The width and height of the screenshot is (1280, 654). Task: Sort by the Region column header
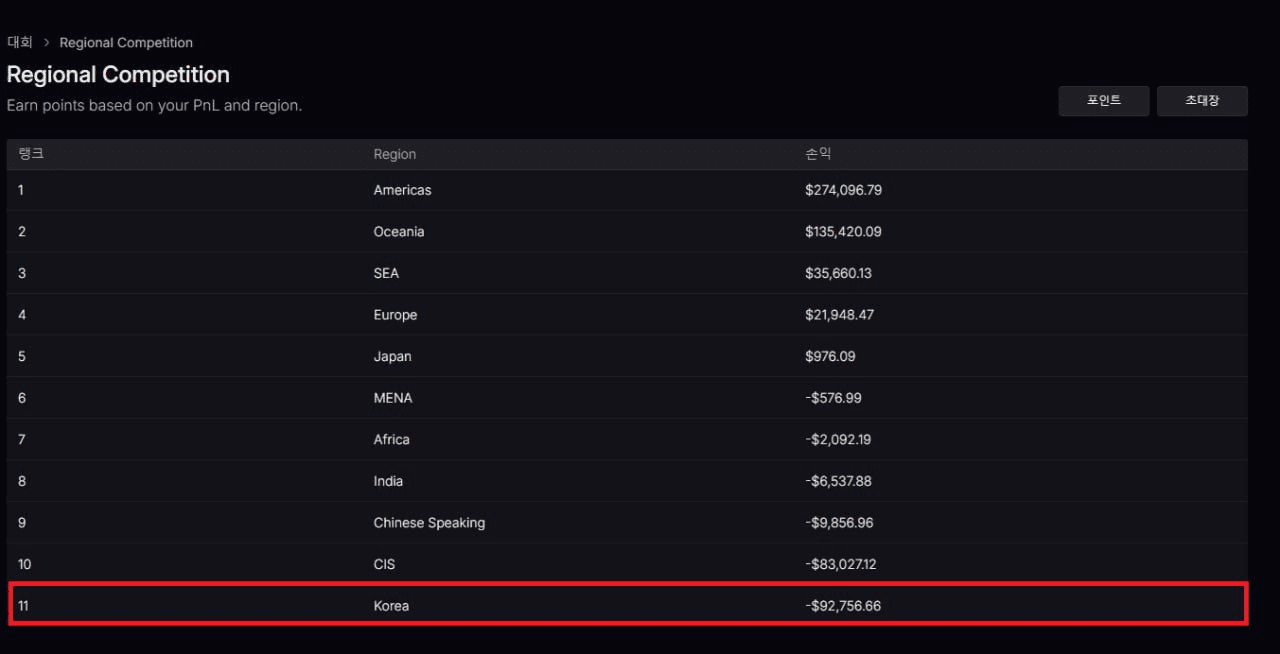[x=395, y=154]
